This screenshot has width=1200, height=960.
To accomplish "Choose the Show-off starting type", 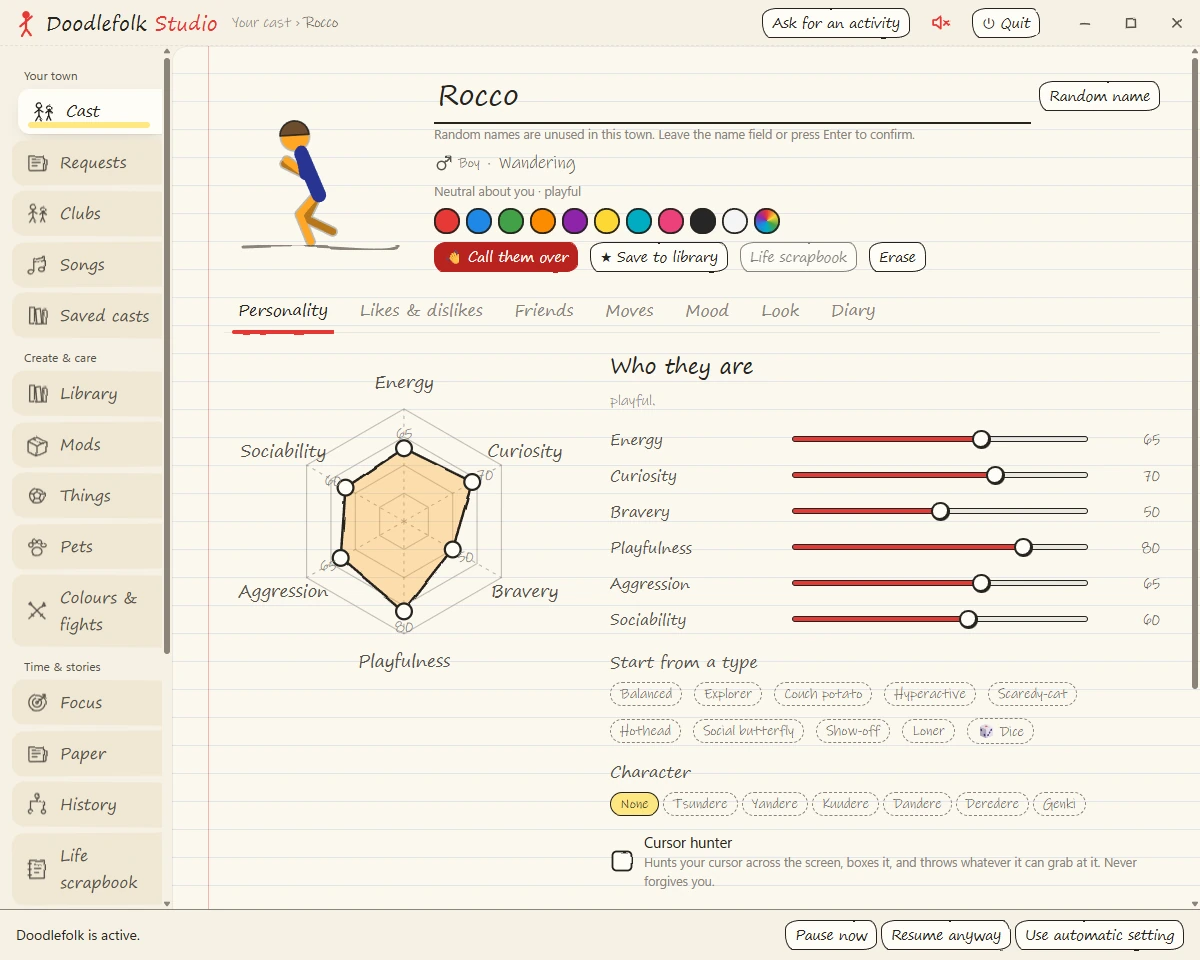I will pyautogui.click(x=853, y=731).
